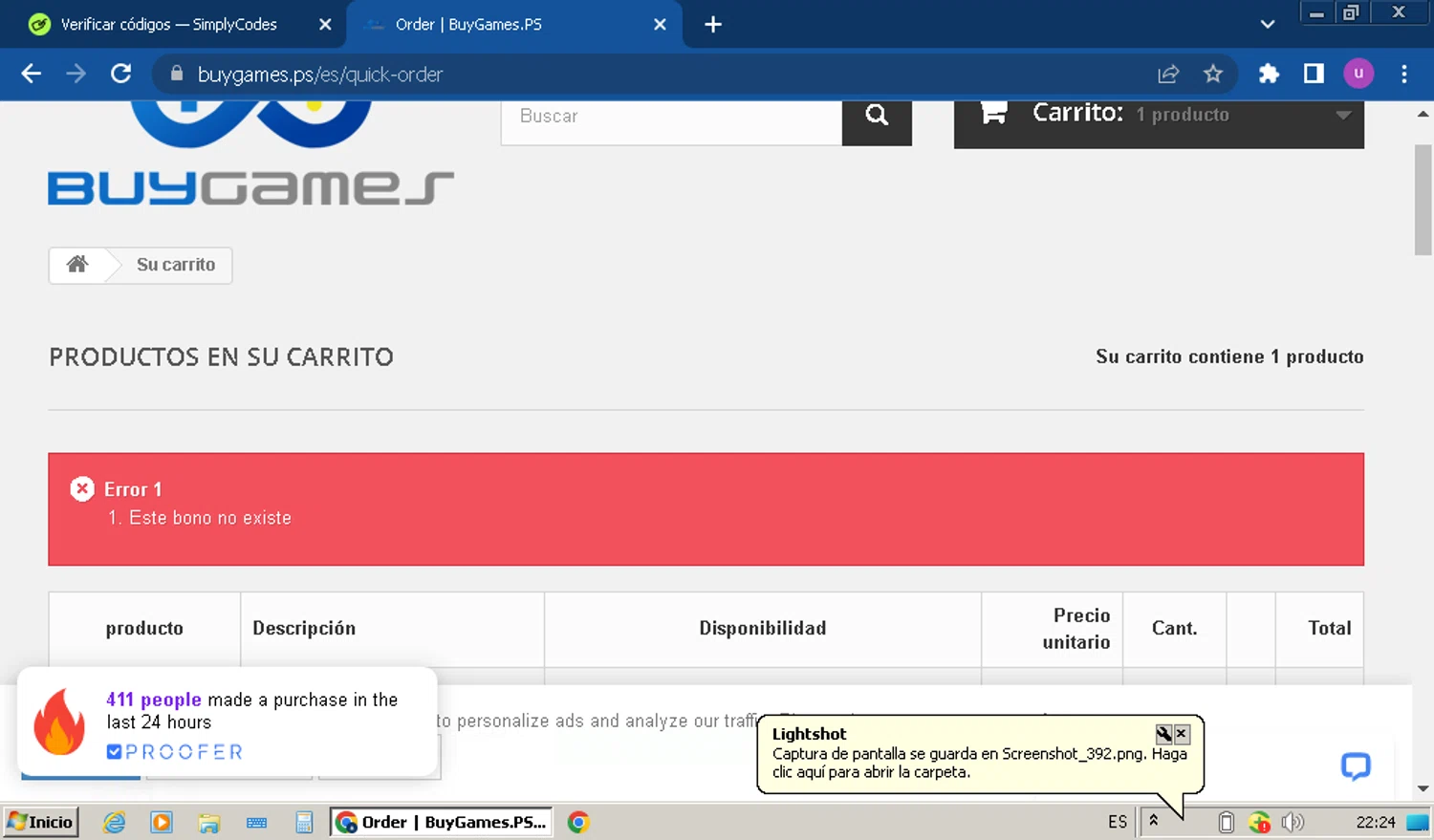The width and height of the screenshot is (1434, 840).
Task: Click the 22:24 system clock
Action: pyautogui.click(x=1376, y=822)
